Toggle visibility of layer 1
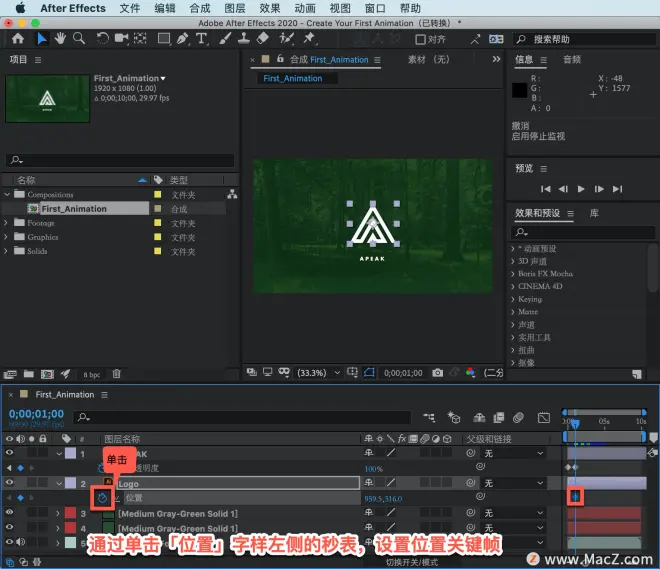Screen dimensions: 660x569 [x=9, y=453]
